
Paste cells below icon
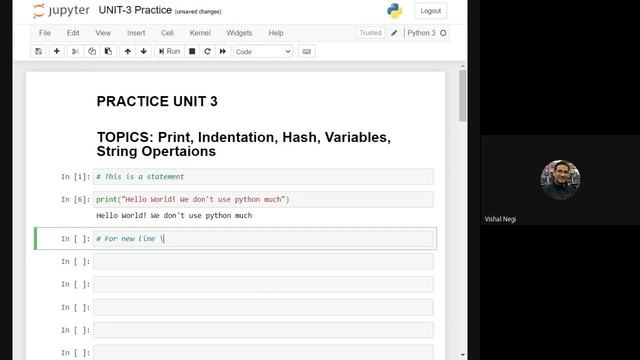point(108,51)
